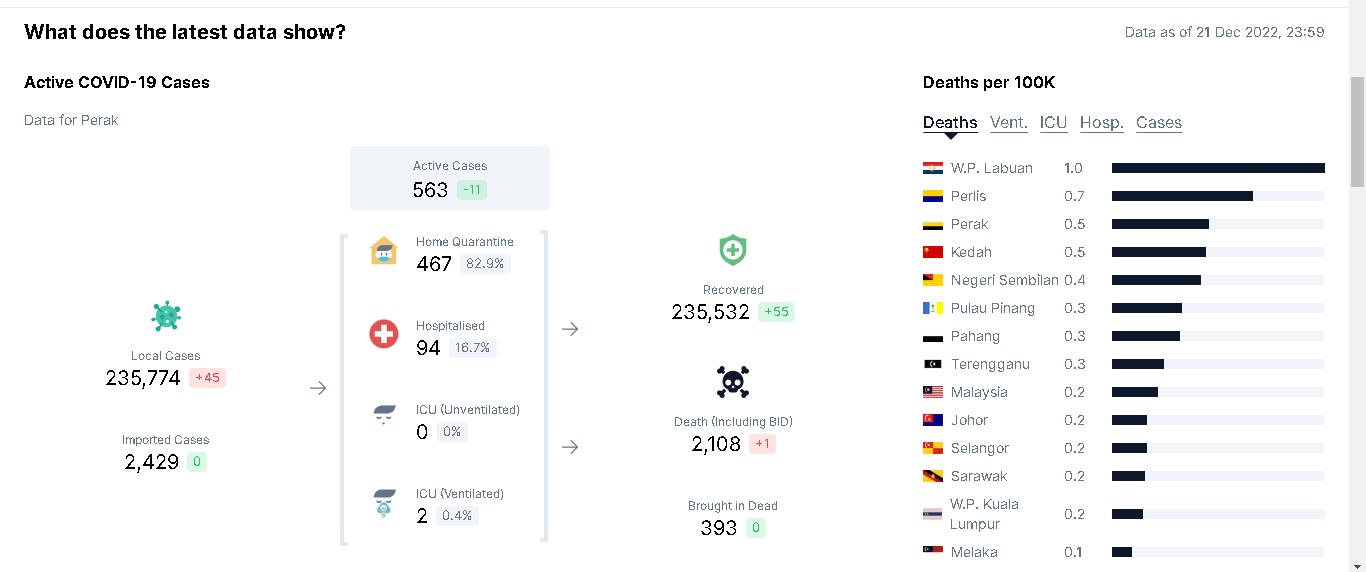Viewport: 1366px width, 572px height.
Task: Select the Cases tab
Action: pyautogui.click(x=1159, y=122)
